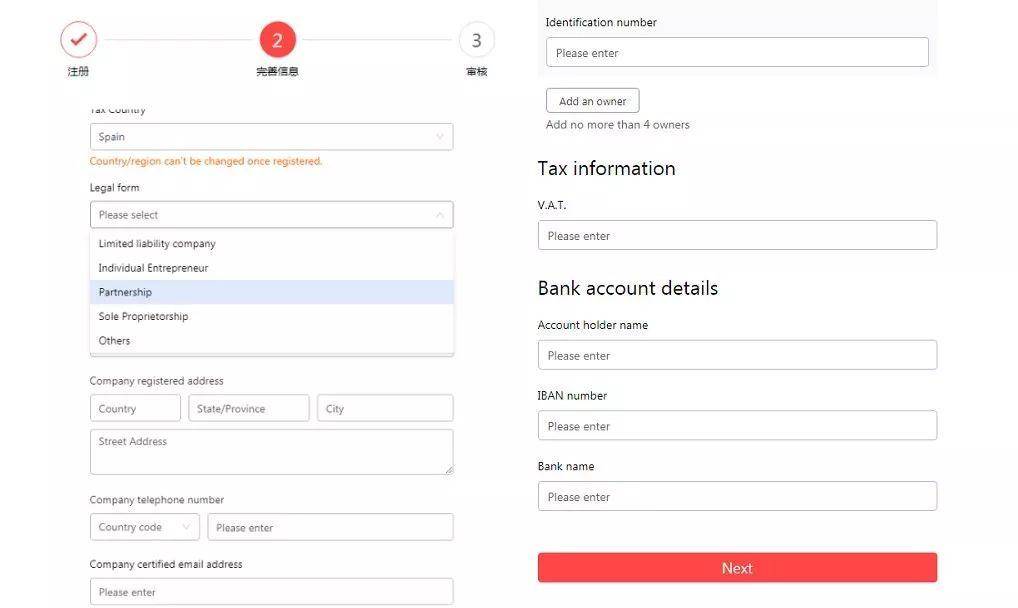This screenshot has width=1018, height=608.
Task: Select the Partnership option
Action: 125,292
